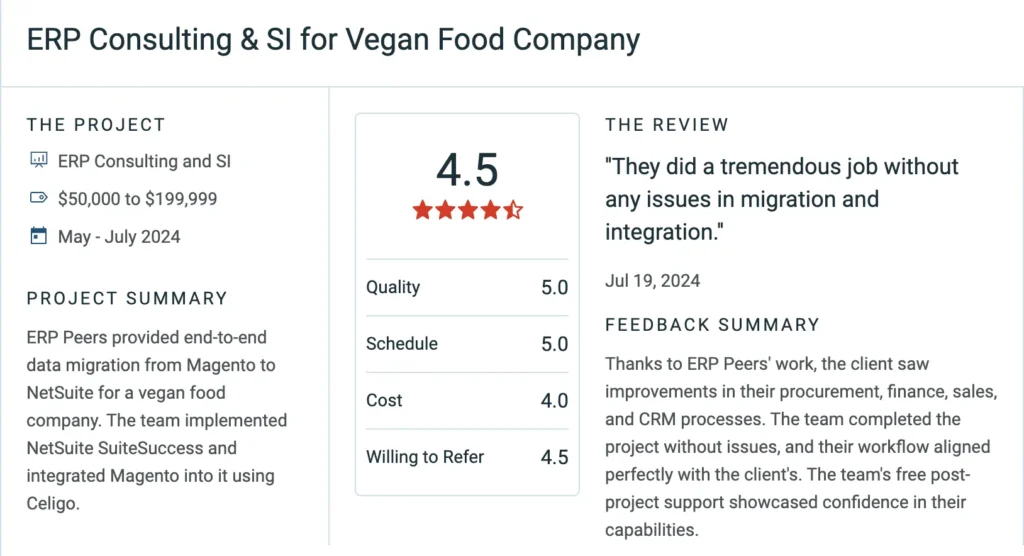The image size is (1024, 556).
Task: Click FEEDBACK SUMMARY heading
Action: (x=712, y=325)
